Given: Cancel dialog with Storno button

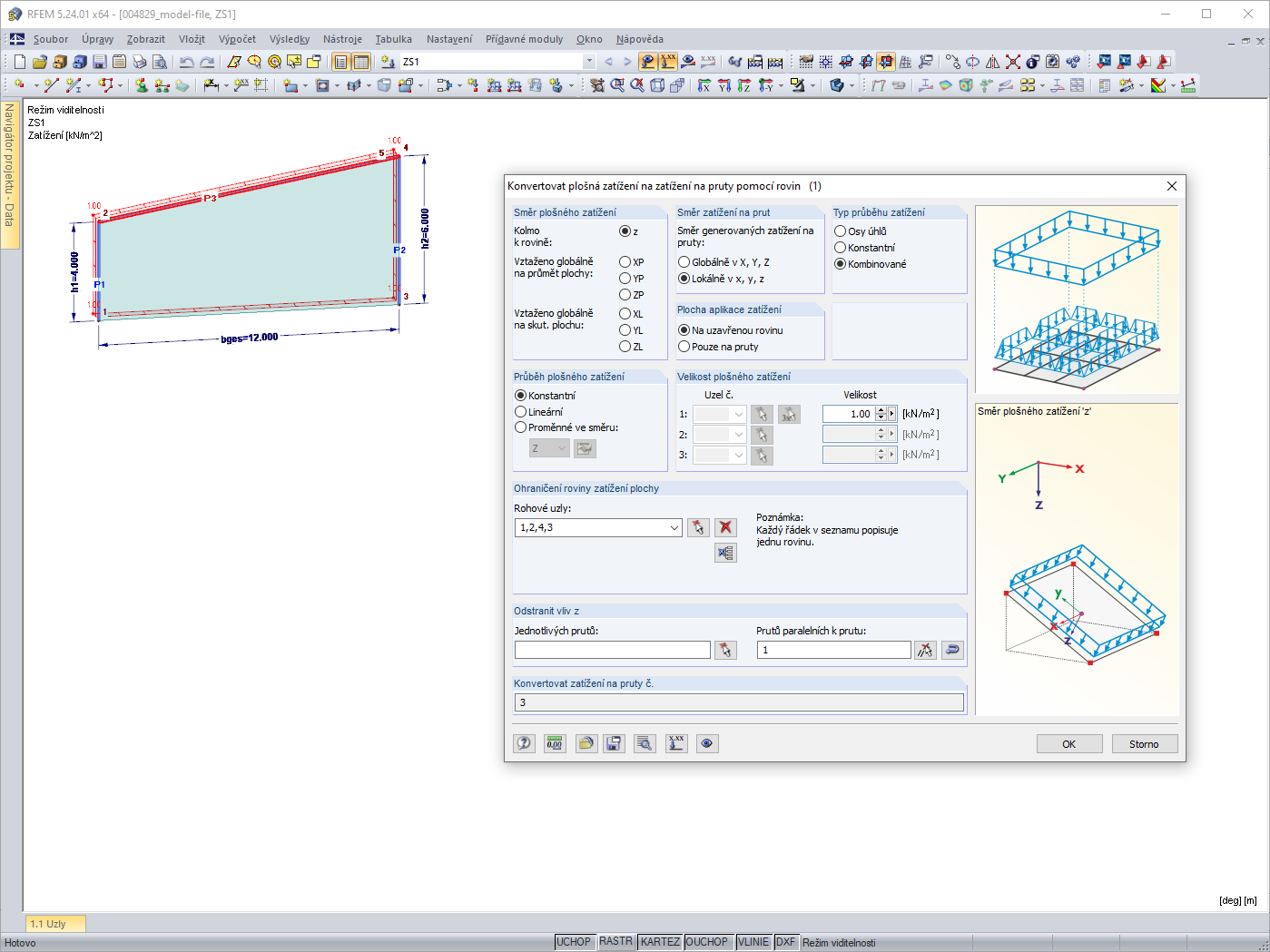Looking at the screenshot, I should (x=1145, y=744).
